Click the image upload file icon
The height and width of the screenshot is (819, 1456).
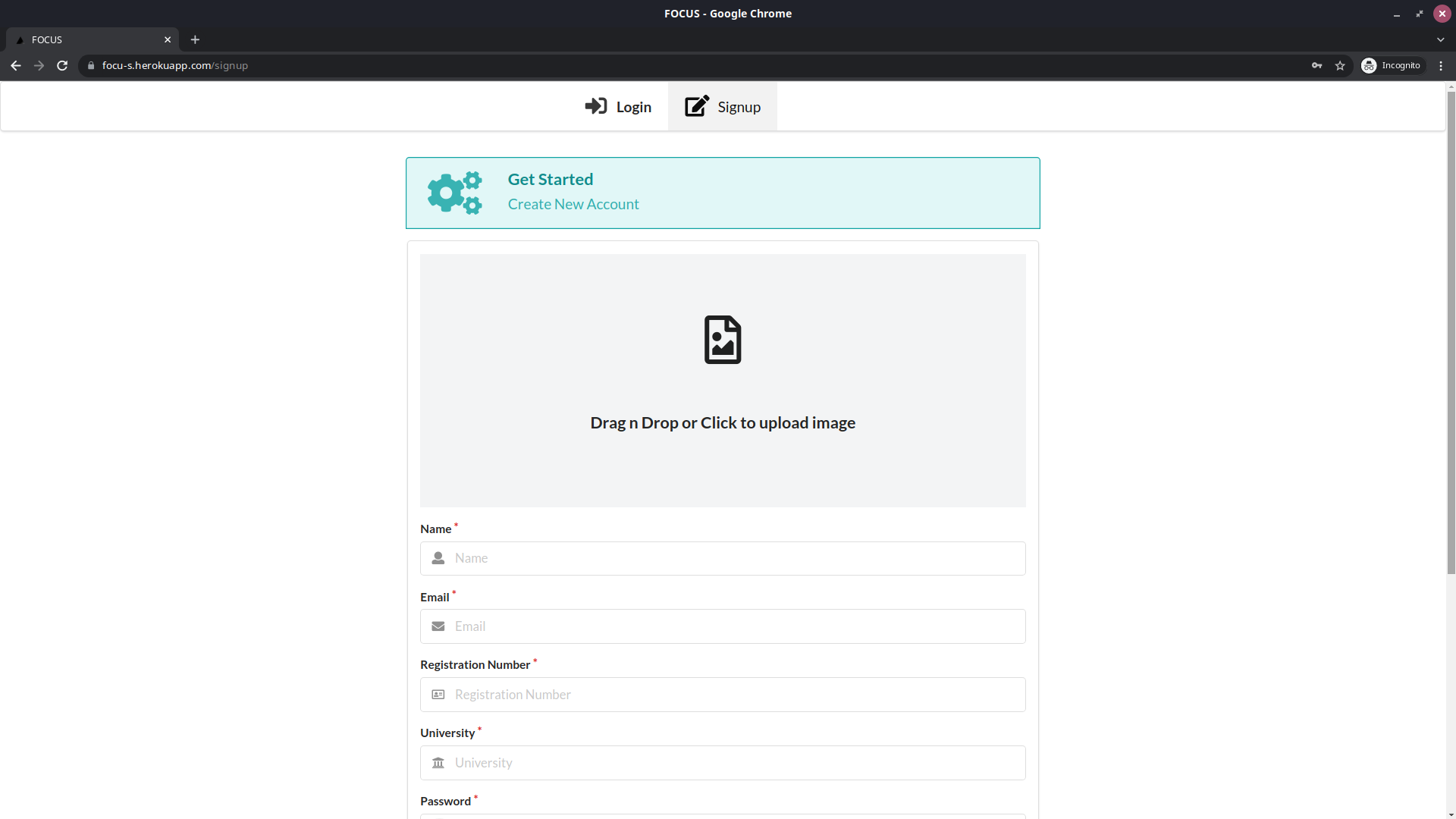[x=722, y=340]
